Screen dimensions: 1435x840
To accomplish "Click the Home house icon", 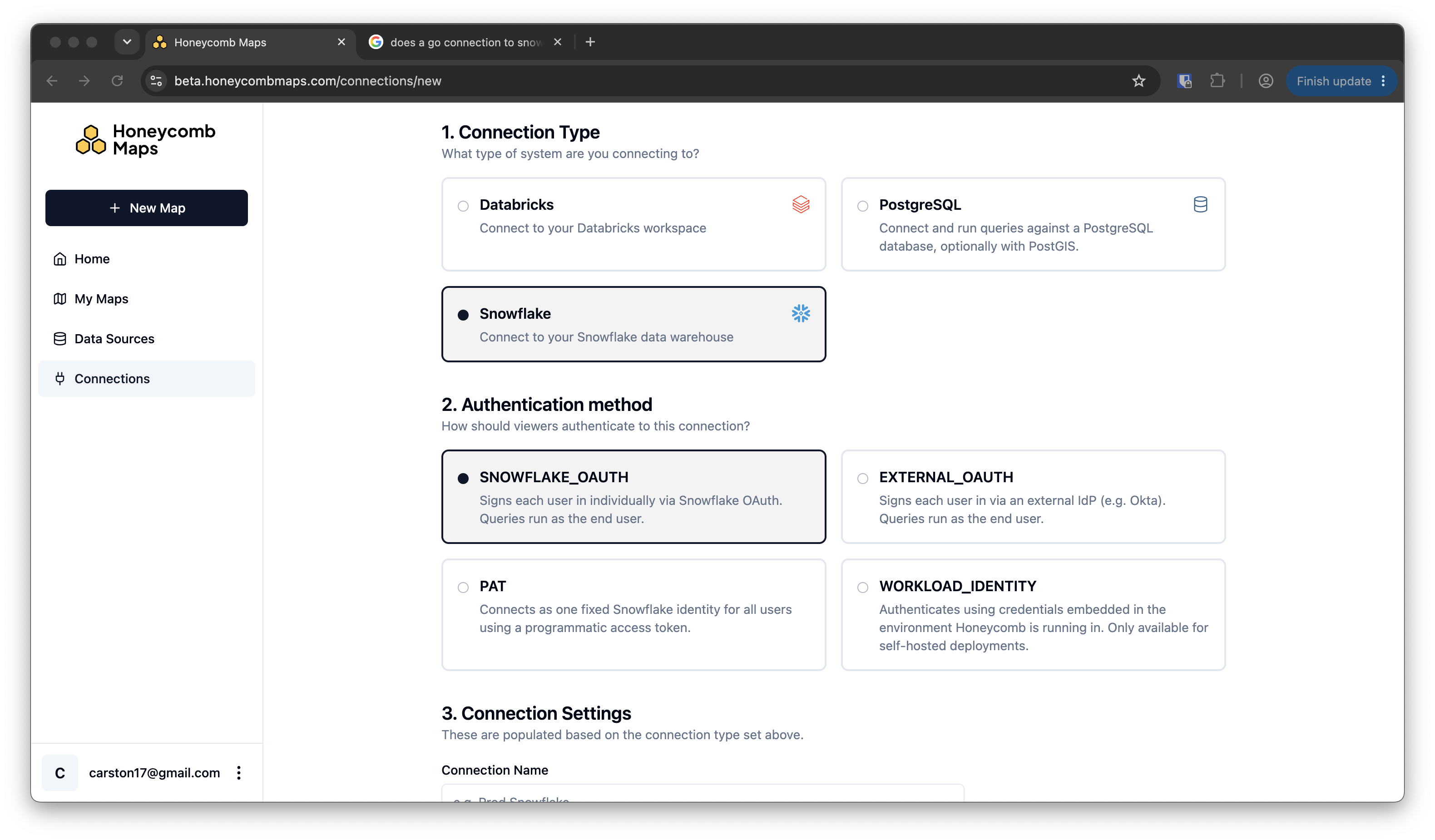I will [60, 258].
